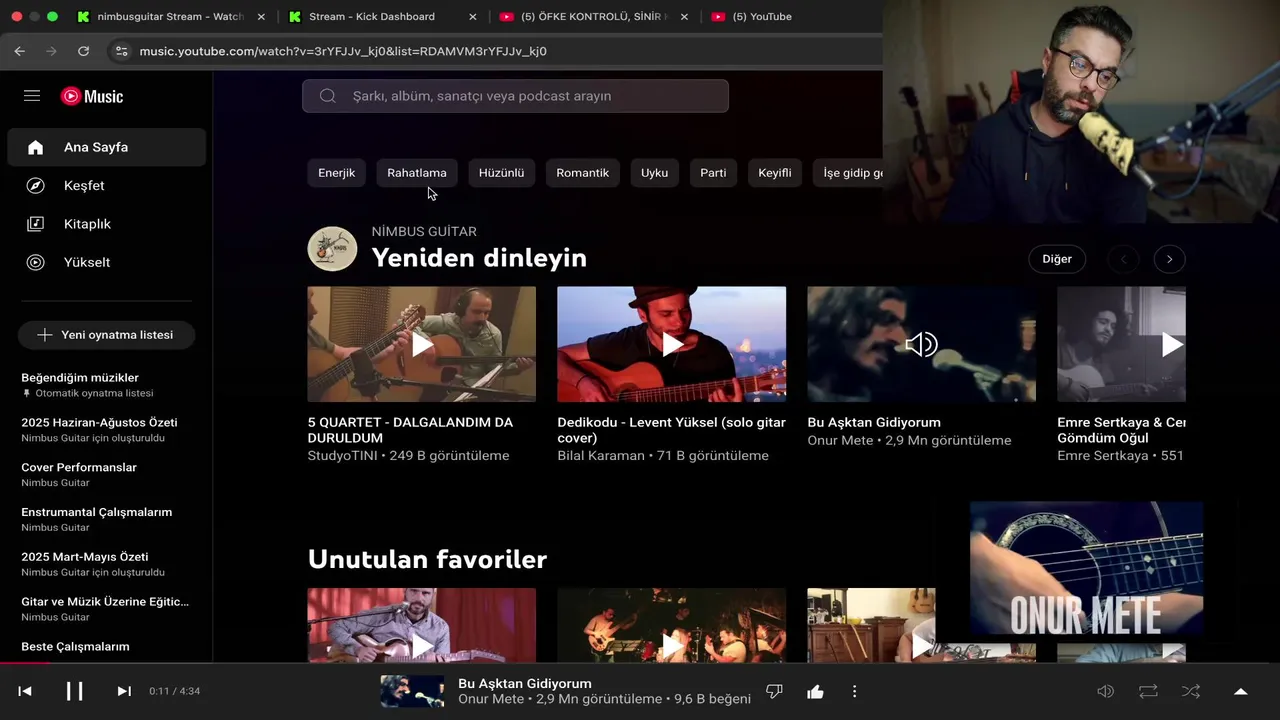
Task: Click the song progress bar in player
Action: 640,663
